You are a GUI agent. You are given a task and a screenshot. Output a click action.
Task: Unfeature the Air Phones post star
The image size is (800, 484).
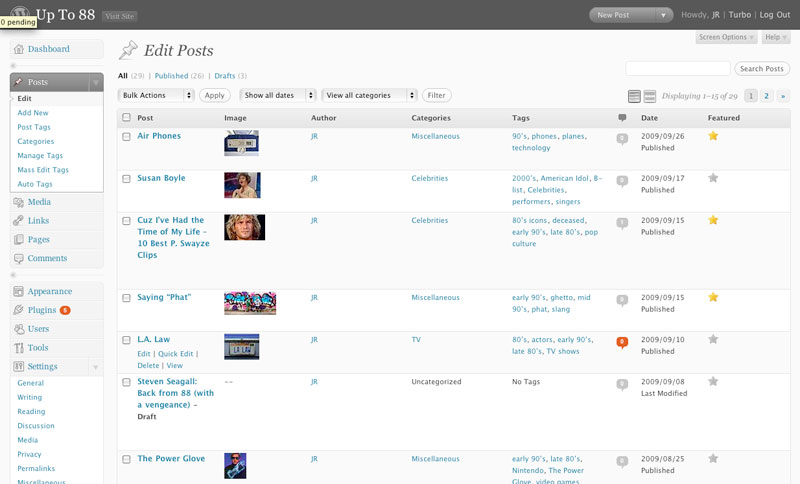[713, 136]
